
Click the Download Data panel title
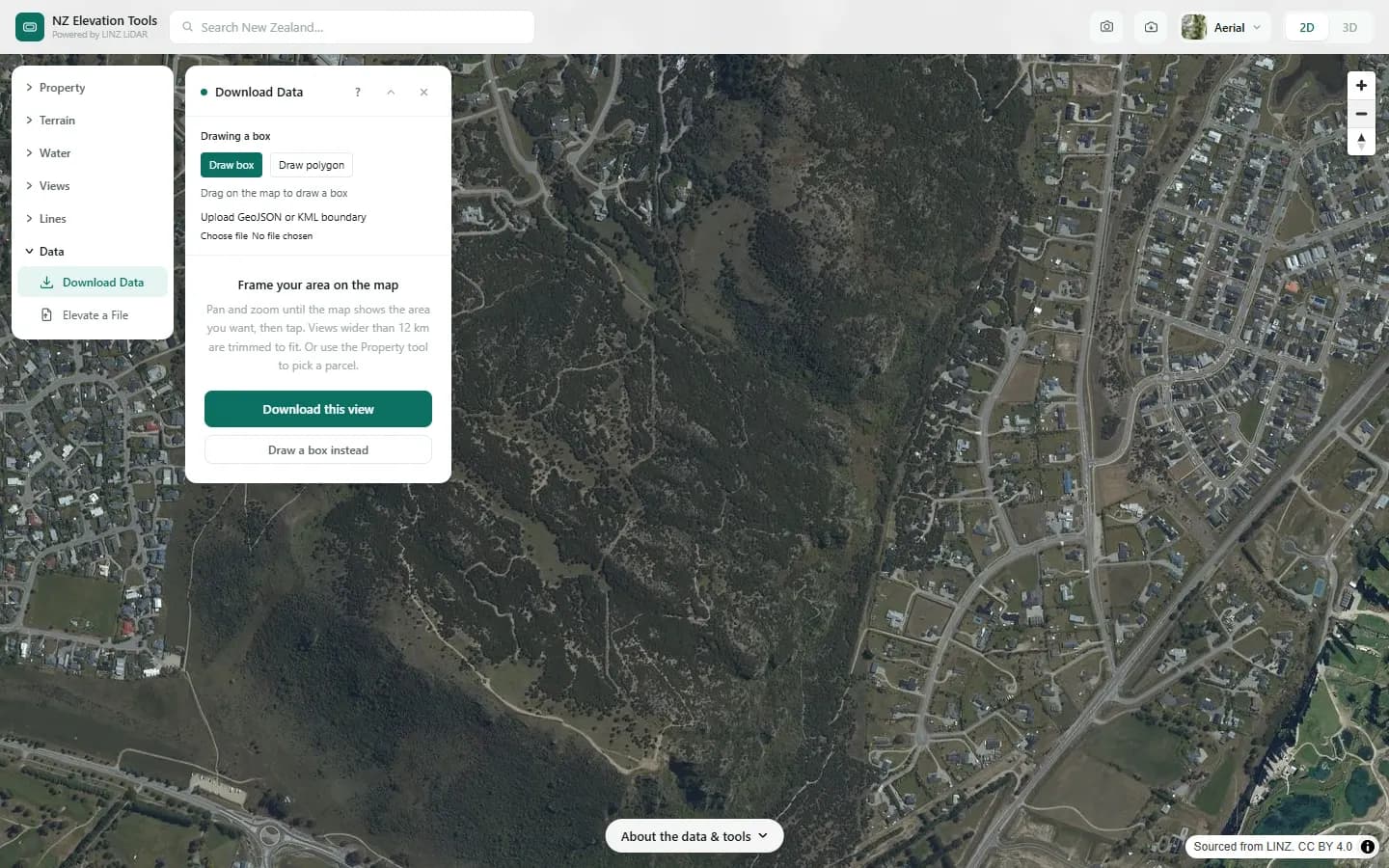point(259,93)
